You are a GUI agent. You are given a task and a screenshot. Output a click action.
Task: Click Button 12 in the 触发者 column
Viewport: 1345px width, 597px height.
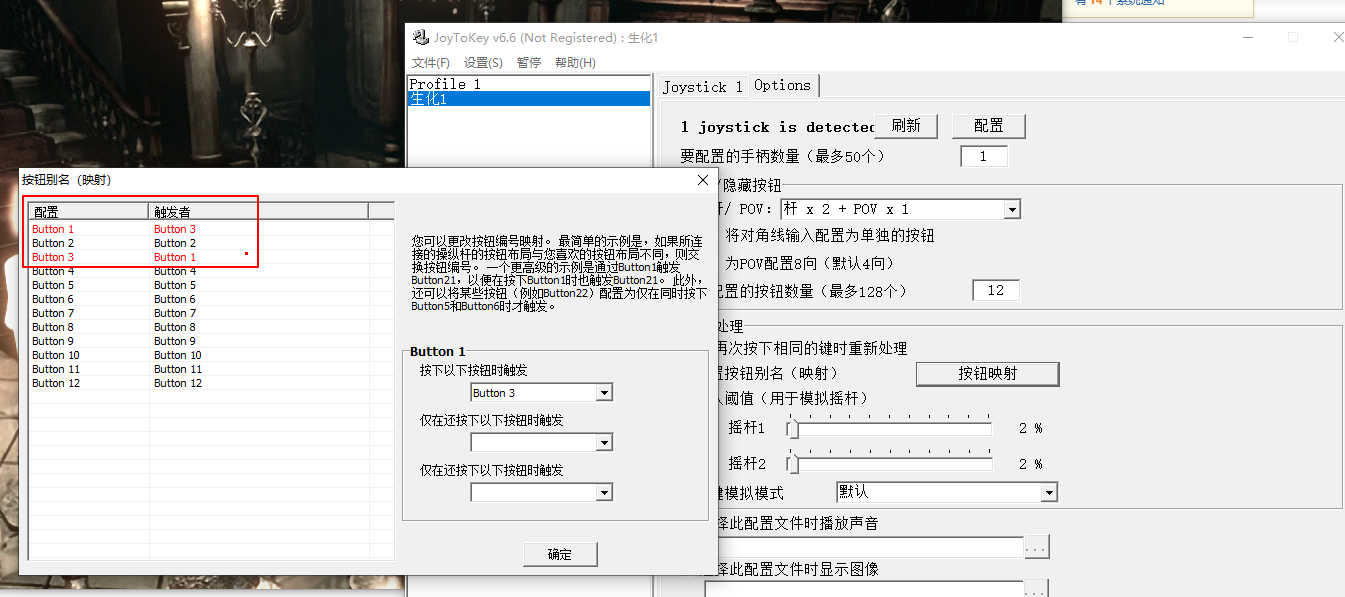[178, 383]
